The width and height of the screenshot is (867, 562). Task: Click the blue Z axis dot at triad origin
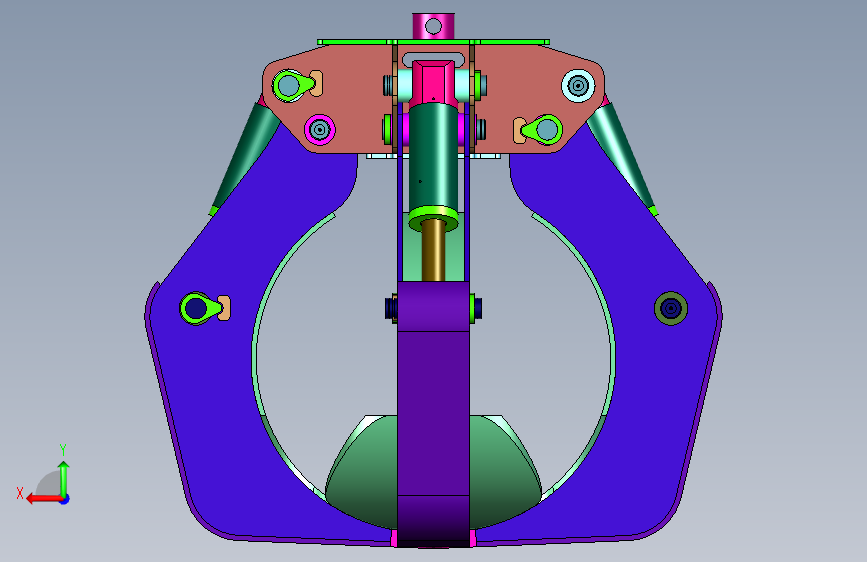click(65, 499)
